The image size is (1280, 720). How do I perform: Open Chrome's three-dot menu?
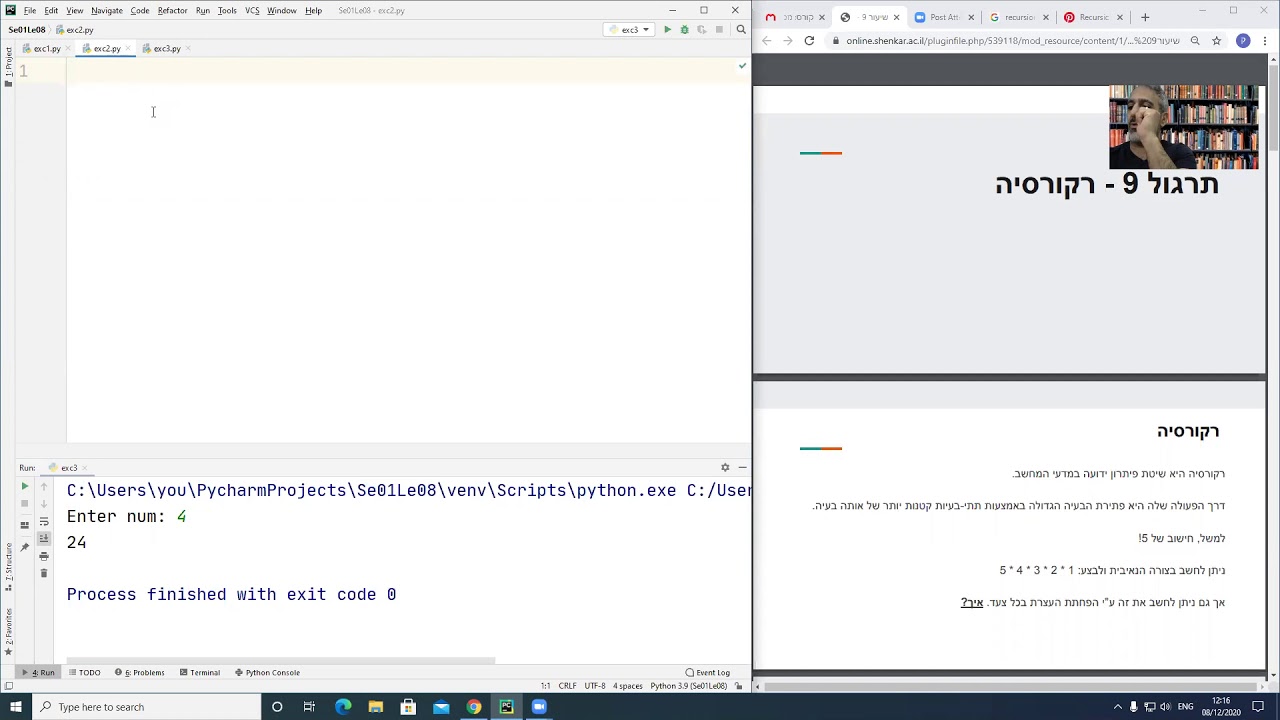1263,41
